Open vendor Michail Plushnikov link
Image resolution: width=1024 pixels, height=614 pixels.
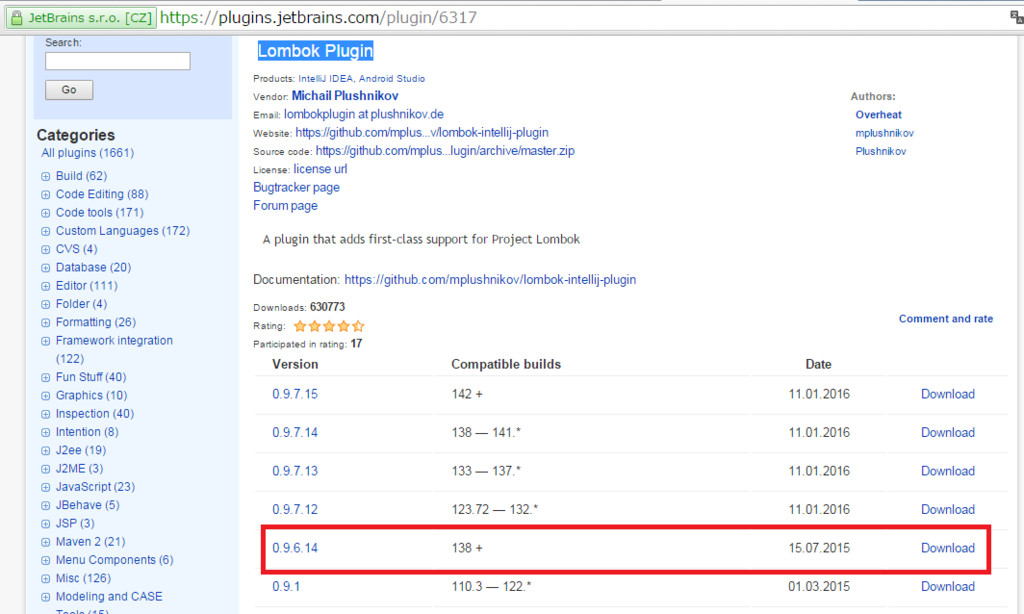(345, 96)
